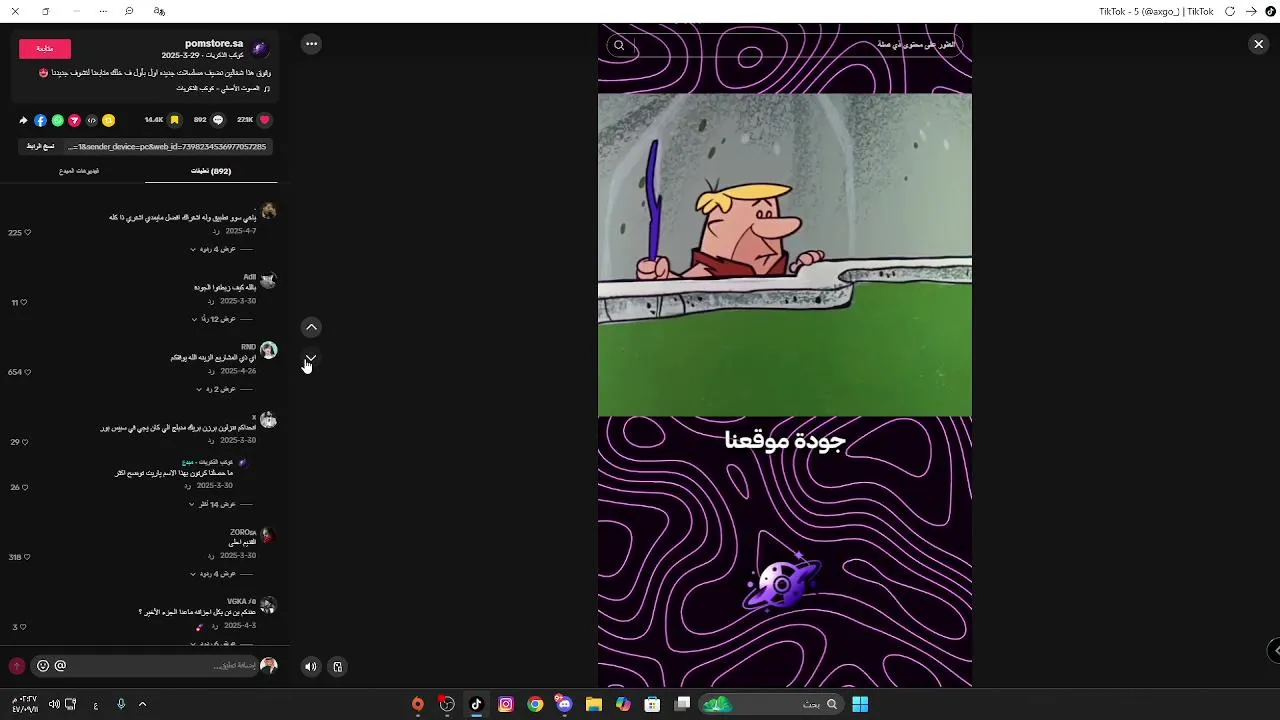Like the video with the heart icon

(x=264, y=120)
